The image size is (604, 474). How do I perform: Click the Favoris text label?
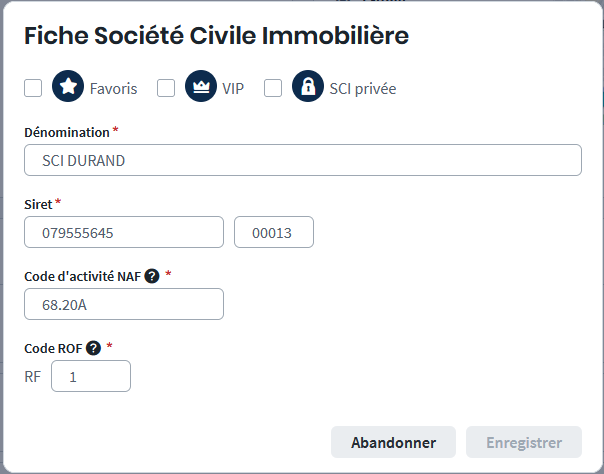113,88
